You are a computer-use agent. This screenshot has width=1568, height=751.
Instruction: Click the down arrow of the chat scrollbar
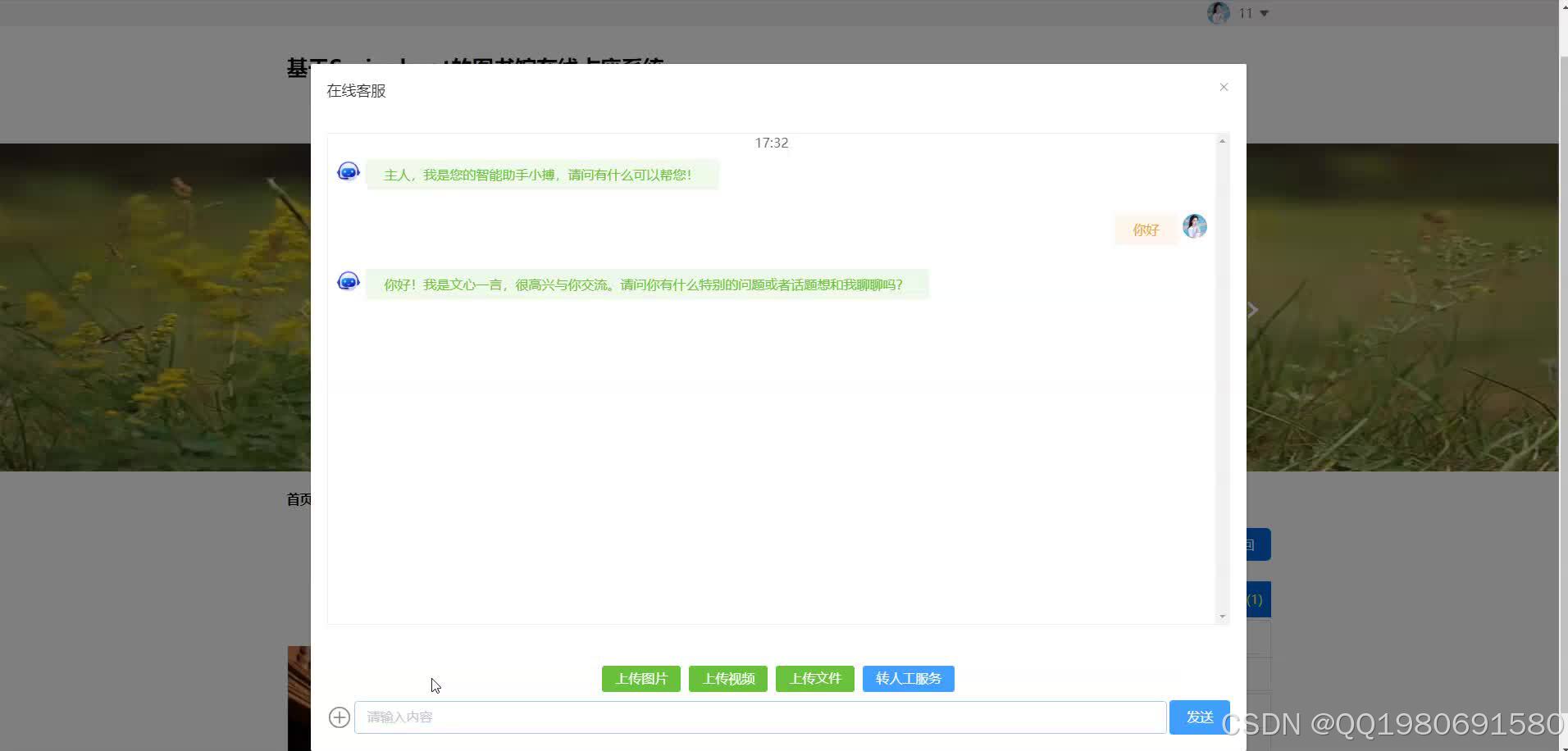1221,615
